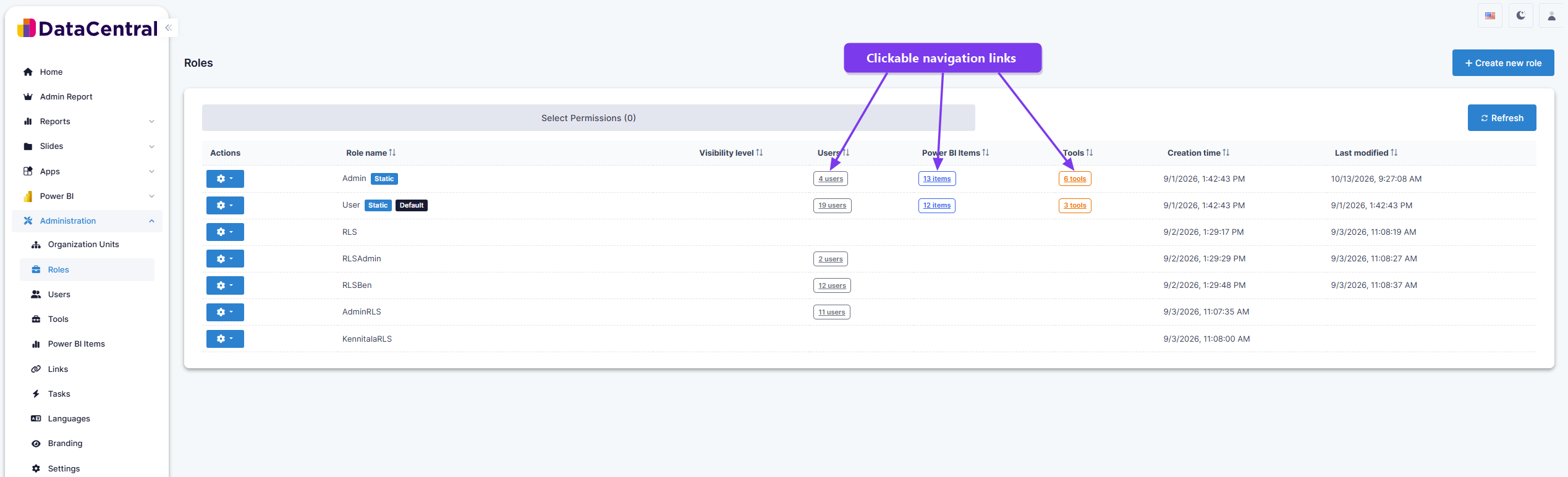Screen dimensions: 1568x477
Task: Click the Languages icon in sidebar
Action: point(36,419)
